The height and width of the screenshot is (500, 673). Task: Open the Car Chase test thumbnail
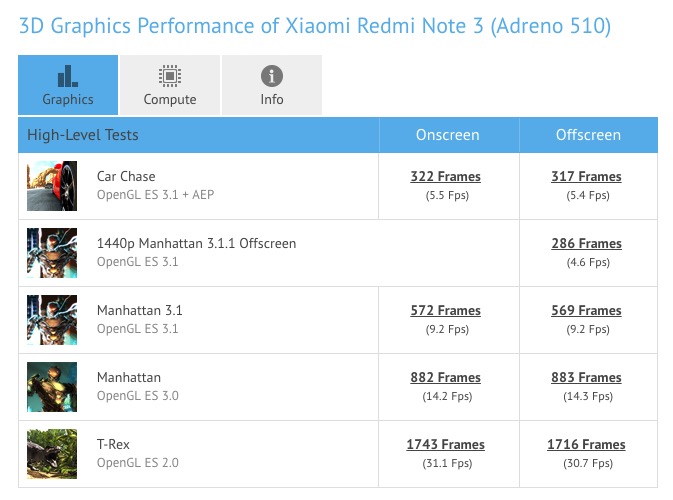click(x=52, y=186)
